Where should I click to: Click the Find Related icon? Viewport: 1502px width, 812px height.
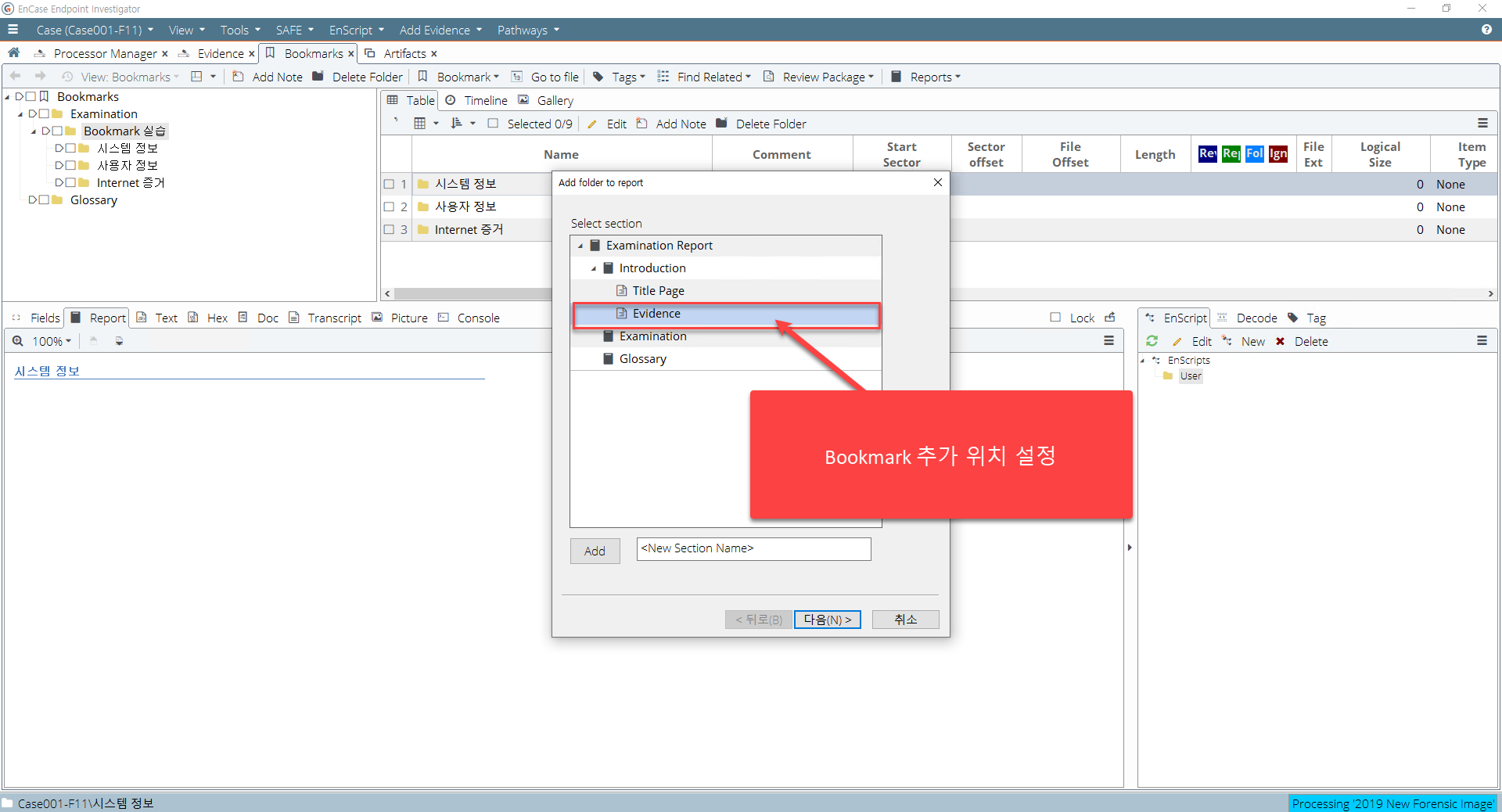pos(663,77)
